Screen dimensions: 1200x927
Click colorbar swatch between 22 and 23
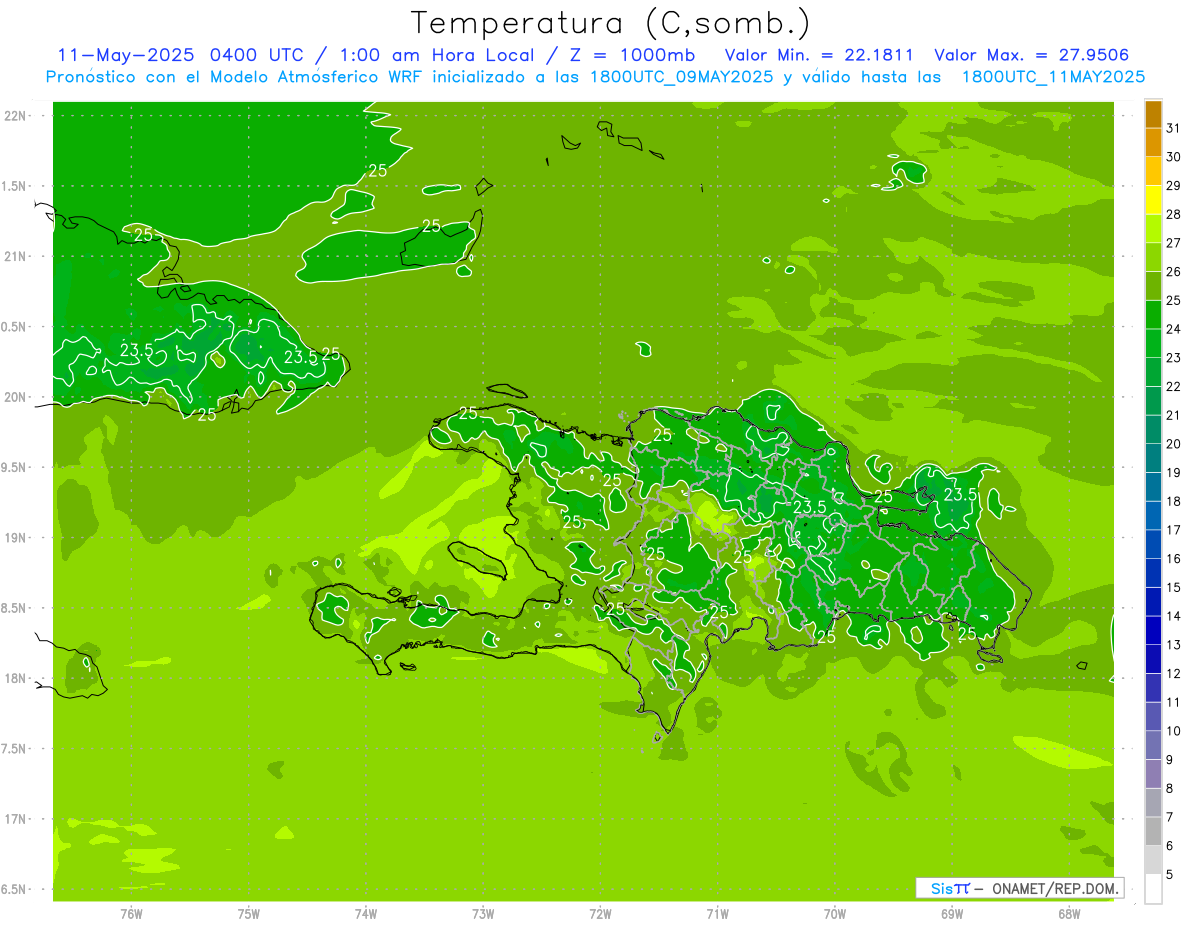(x=1153, y=372)
